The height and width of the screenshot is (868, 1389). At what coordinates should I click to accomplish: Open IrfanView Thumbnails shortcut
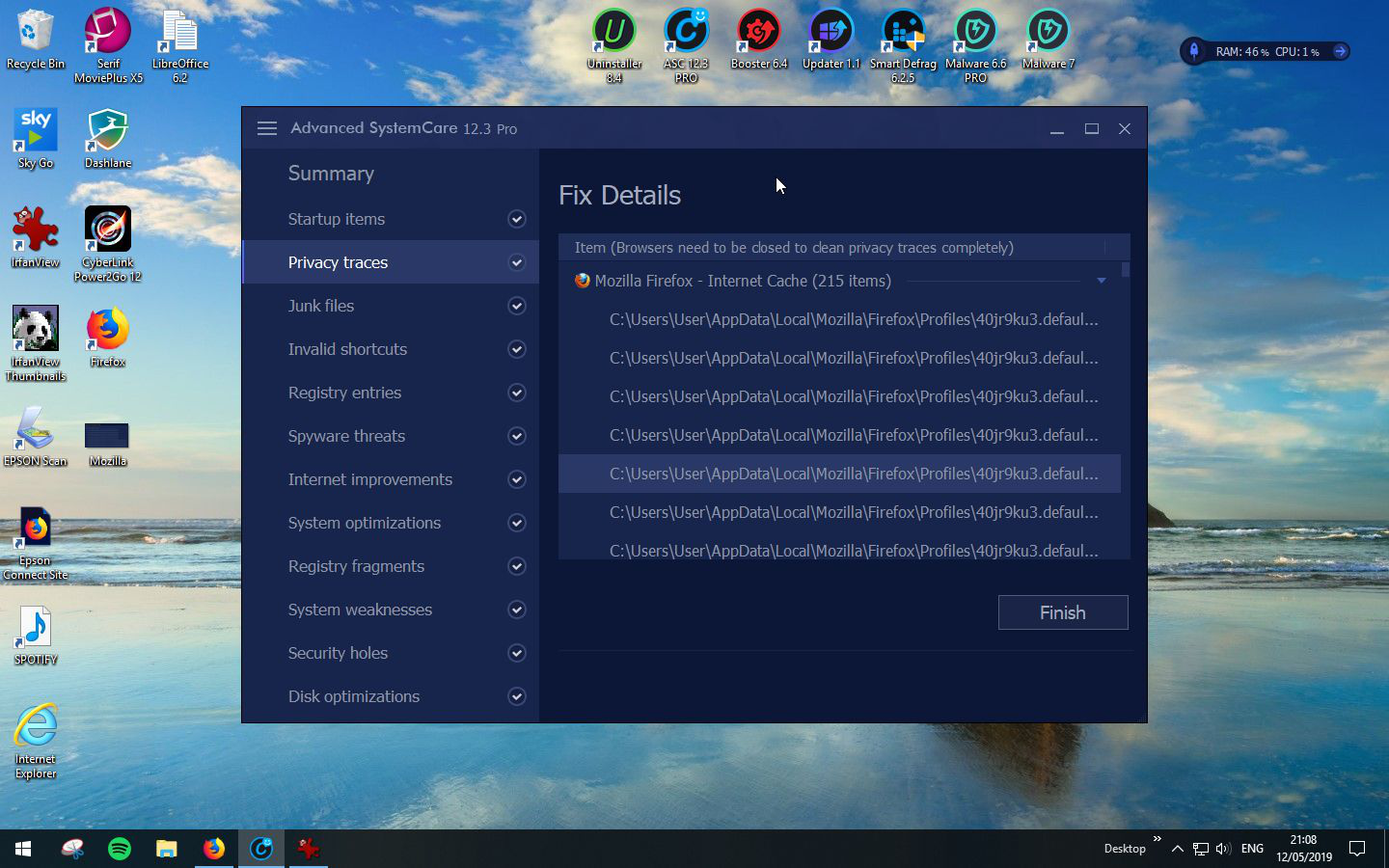[x=36, y=343]
